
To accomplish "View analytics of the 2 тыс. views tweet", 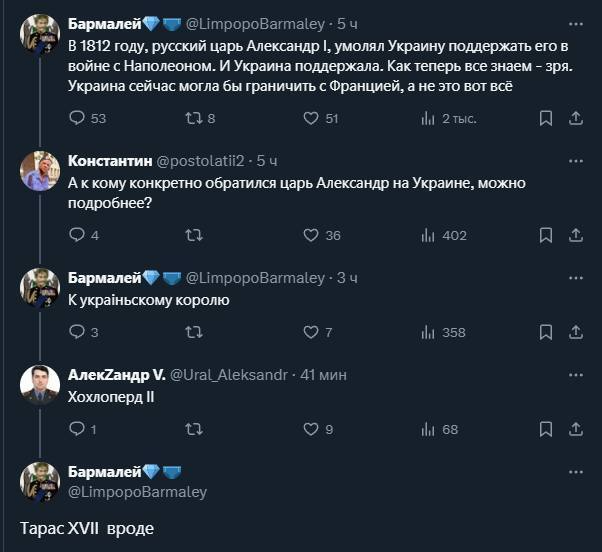I will pyautogui.click(x=428, y=119).
